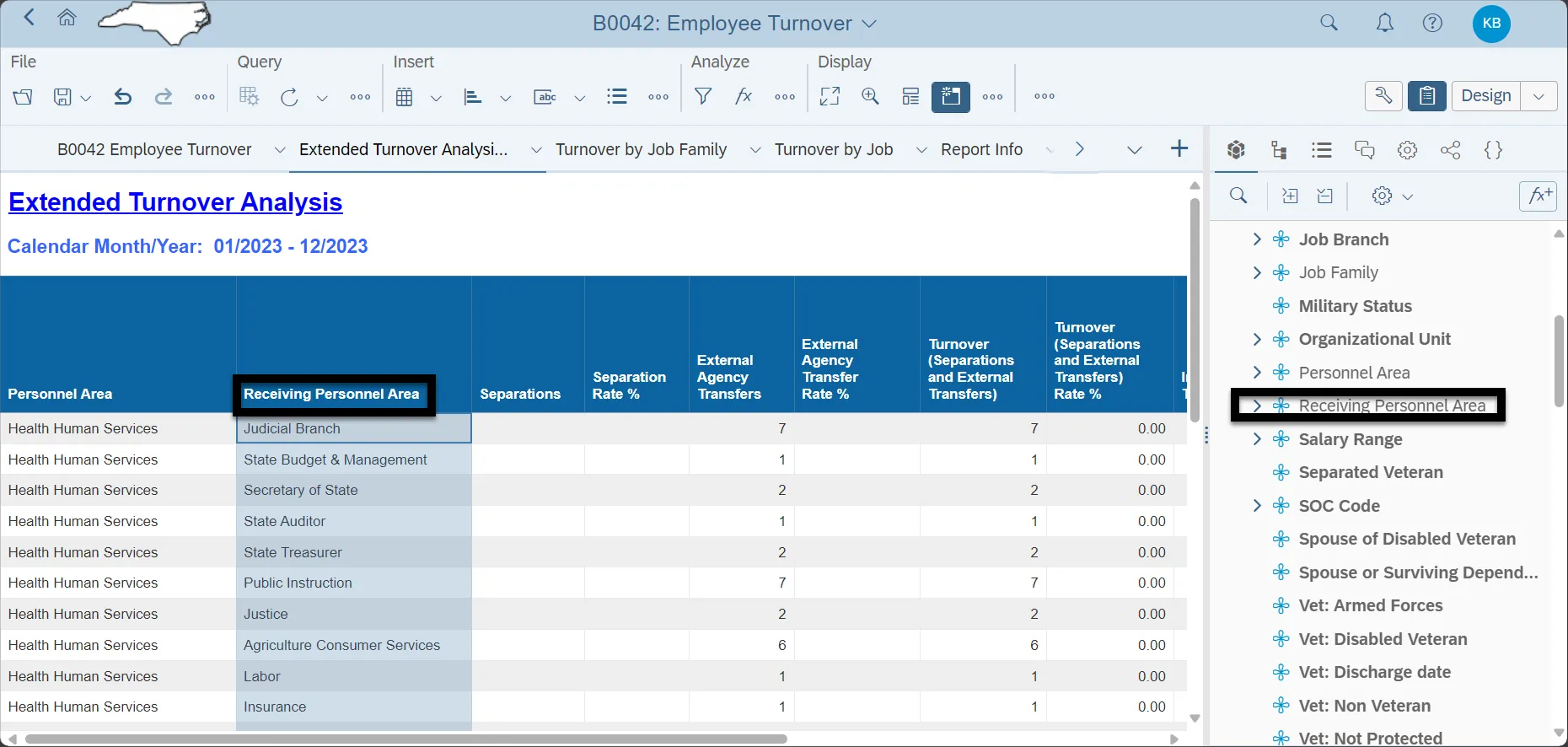
Task: Open the help question mark icon
Action: 1432,24
